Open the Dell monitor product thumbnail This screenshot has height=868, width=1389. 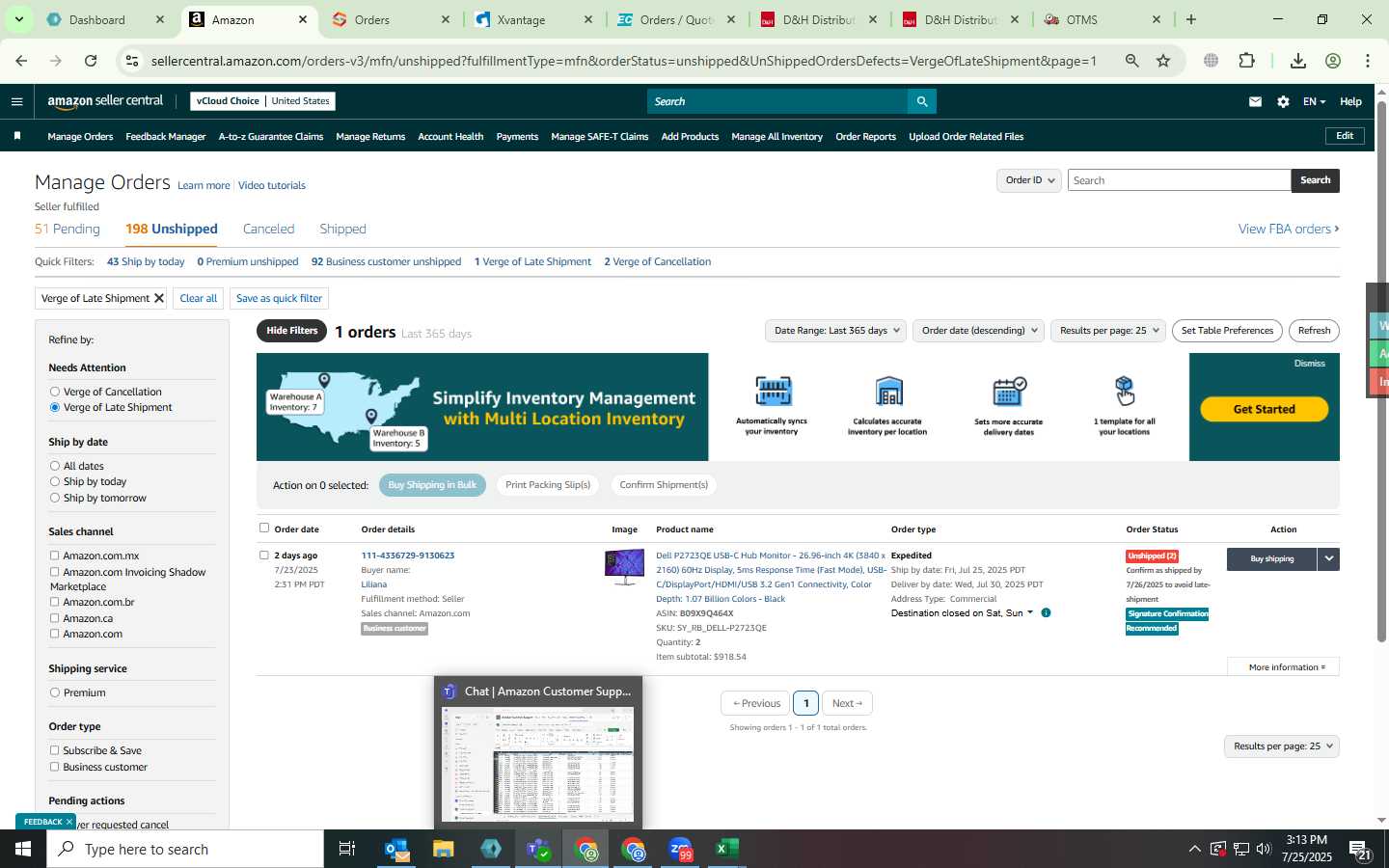pos(624,566)
